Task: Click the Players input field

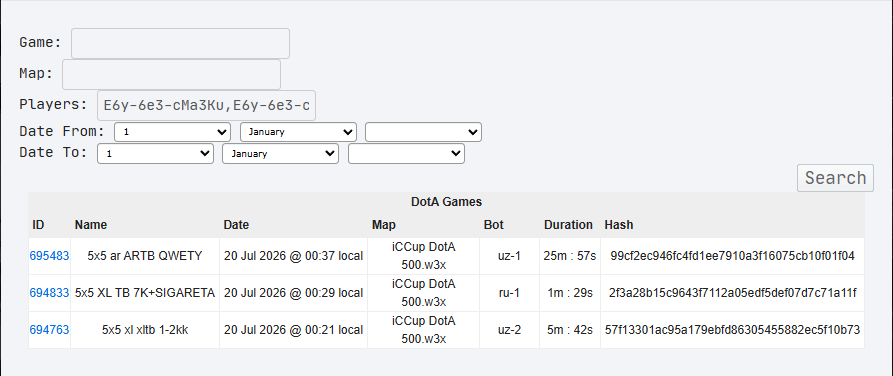Action: (x=206, y=105)
